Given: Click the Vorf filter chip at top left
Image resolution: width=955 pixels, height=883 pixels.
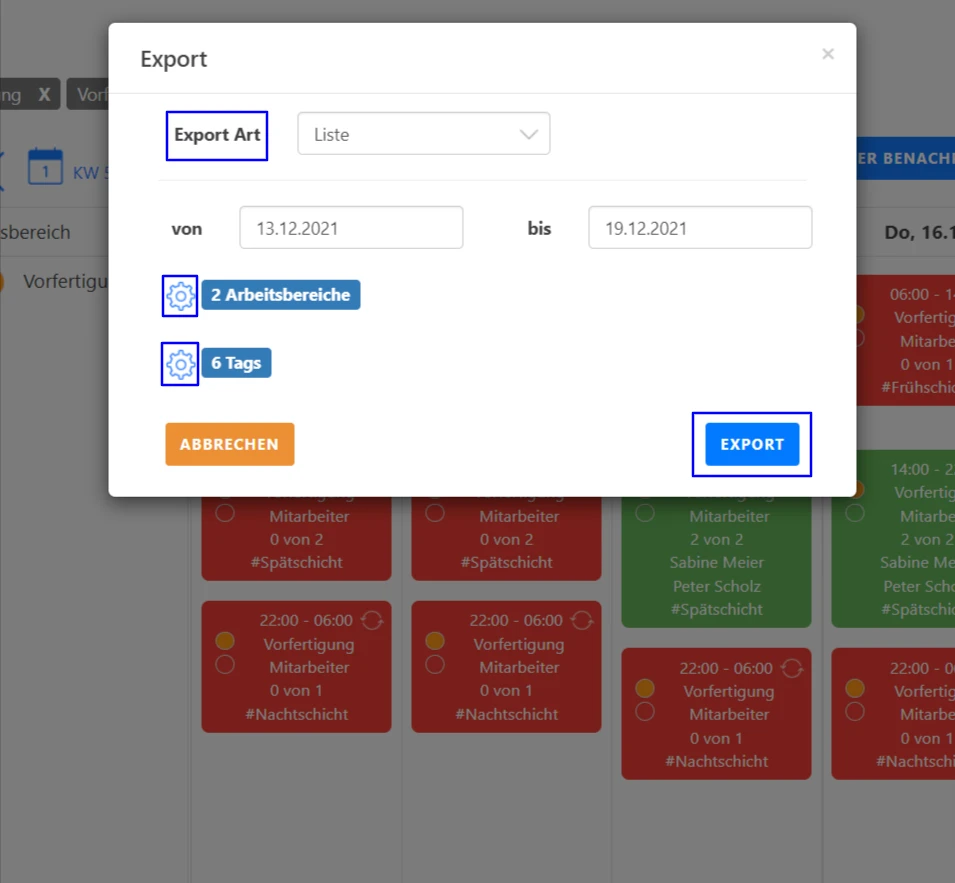Looking at the screenshot, I should click(x=91, y=94).
